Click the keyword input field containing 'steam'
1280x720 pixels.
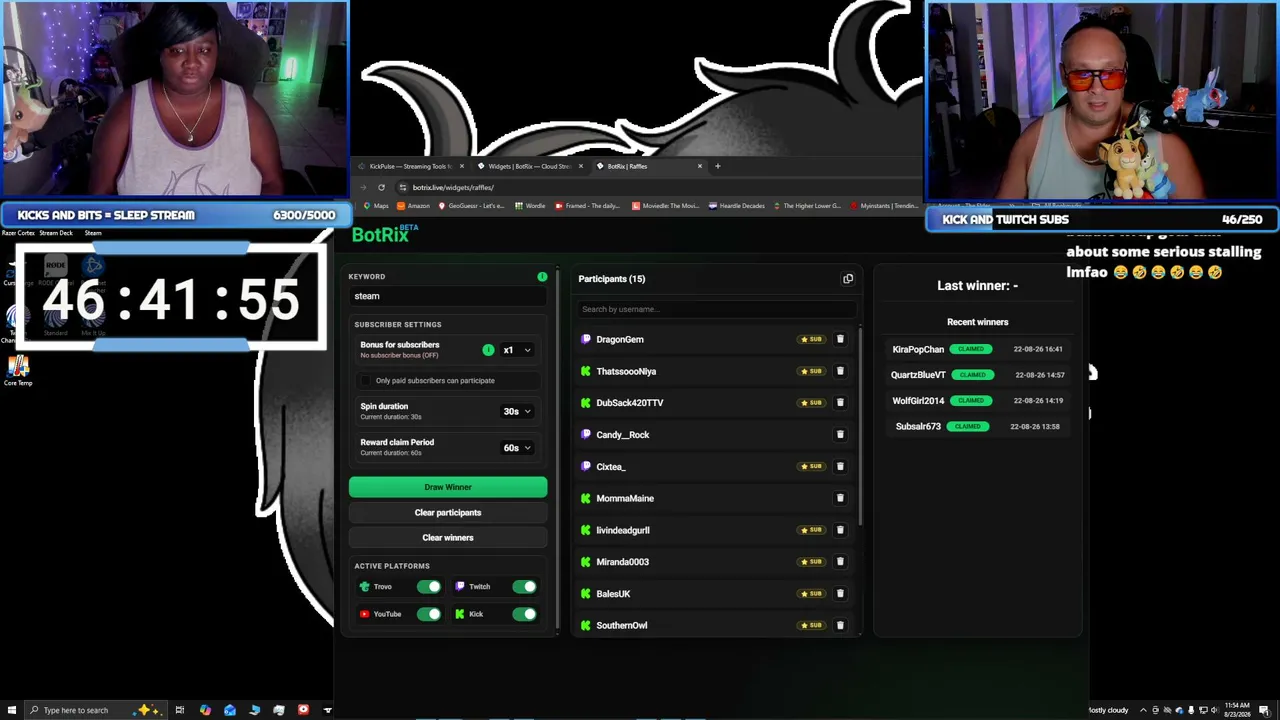448,296
